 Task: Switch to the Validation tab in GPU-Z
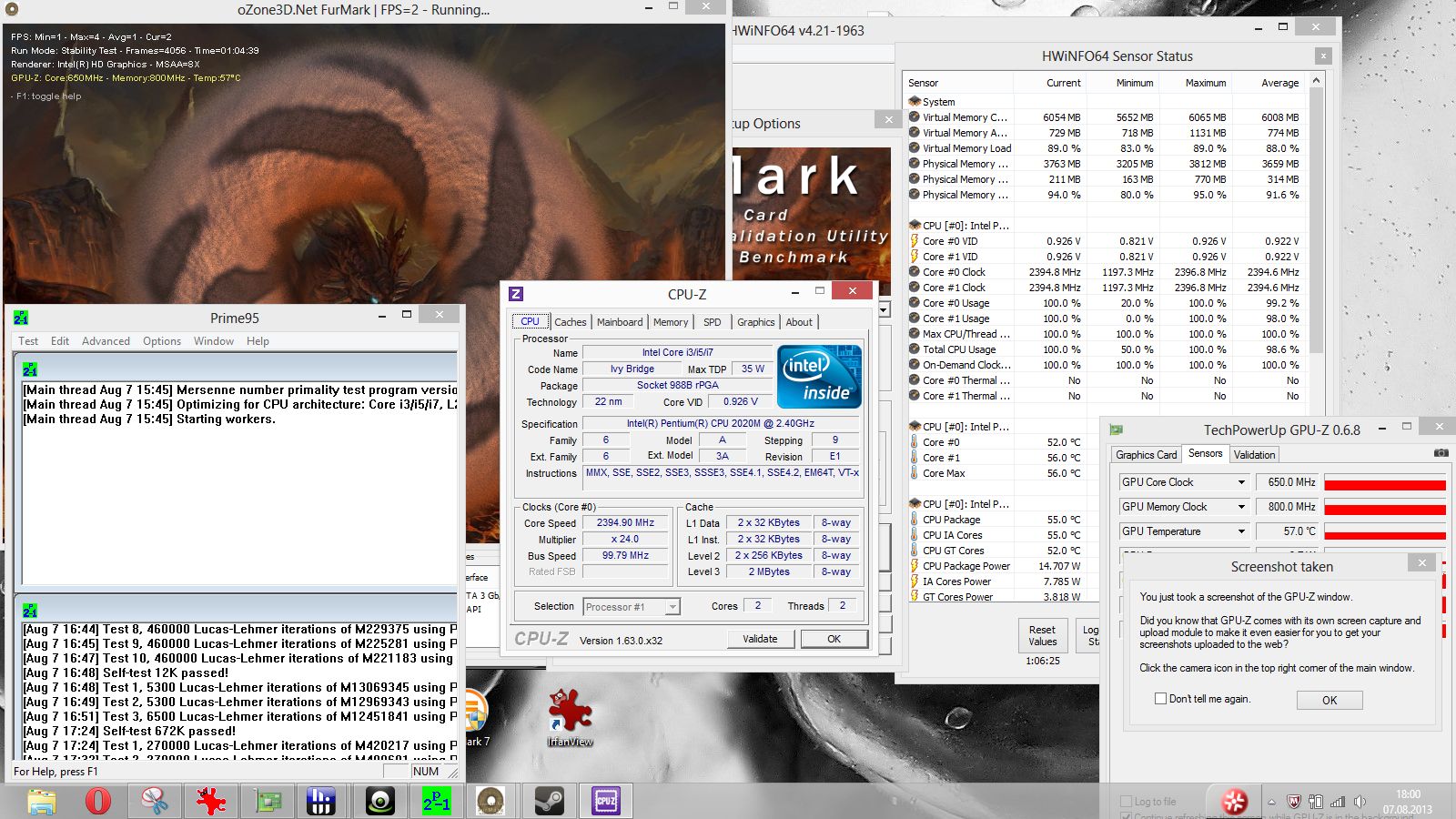[x=1254, y=455]
